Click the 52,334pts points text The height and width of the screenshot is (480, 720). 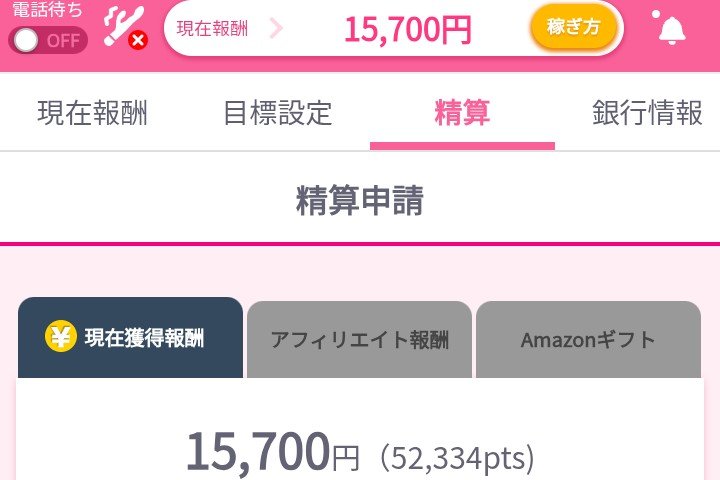tap(458, 457)
